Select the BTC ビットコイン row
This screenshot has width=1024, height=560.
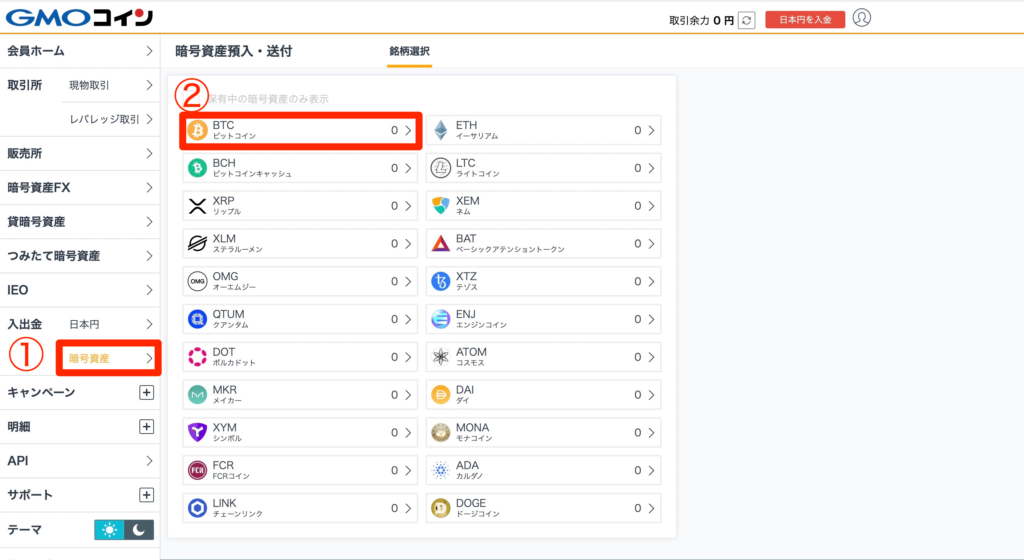click(300, 130)
